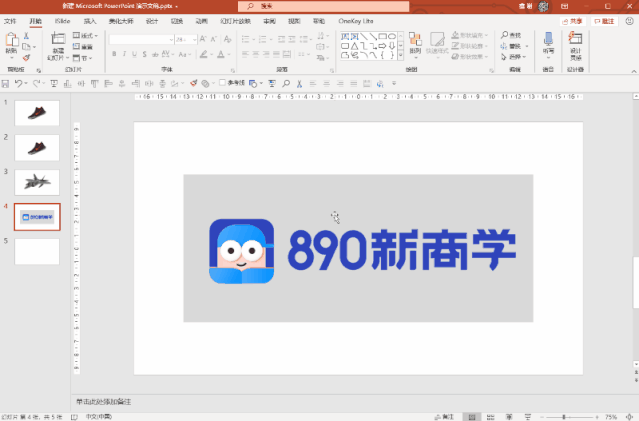The height and width of the screenshot is (421, 639).
Task: Open the Section dropdown
Action: point(83,58)
